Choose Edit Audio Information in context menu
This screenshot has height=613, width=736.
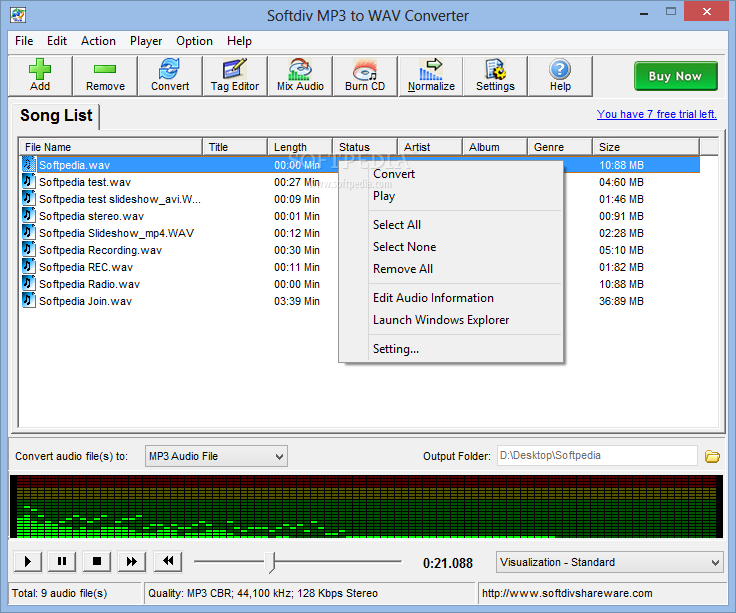[451, 298]
